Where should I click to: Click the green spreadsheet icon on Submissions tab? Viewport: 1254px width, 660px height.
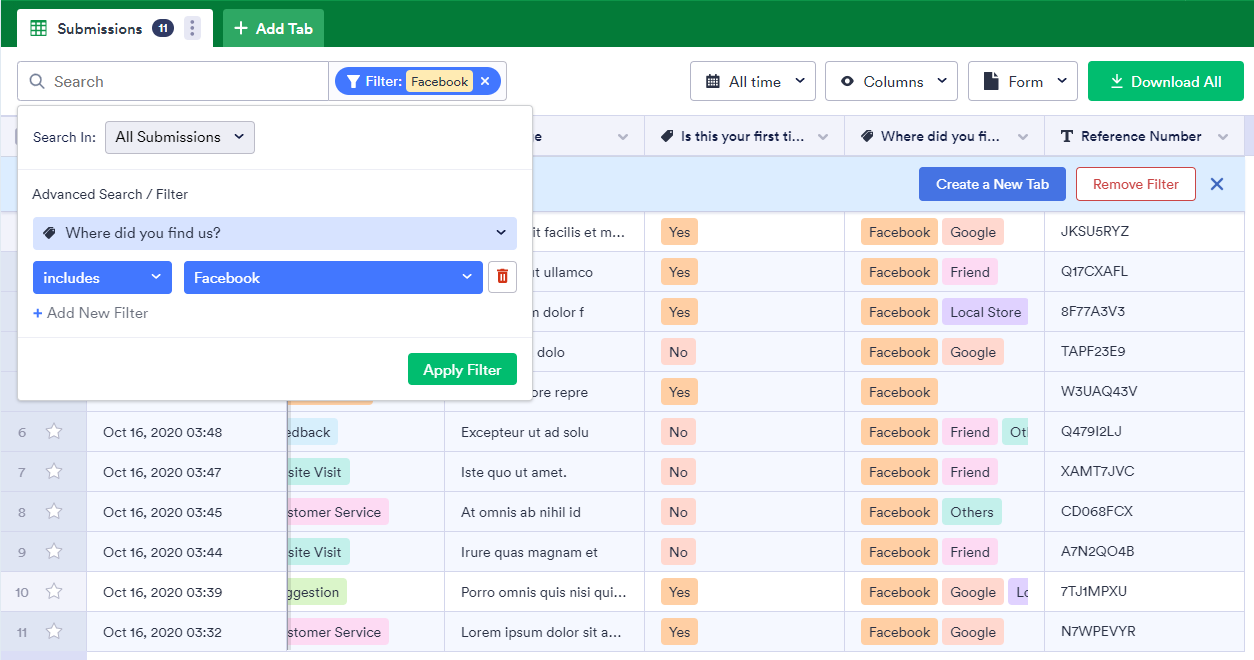coord(39,29)
